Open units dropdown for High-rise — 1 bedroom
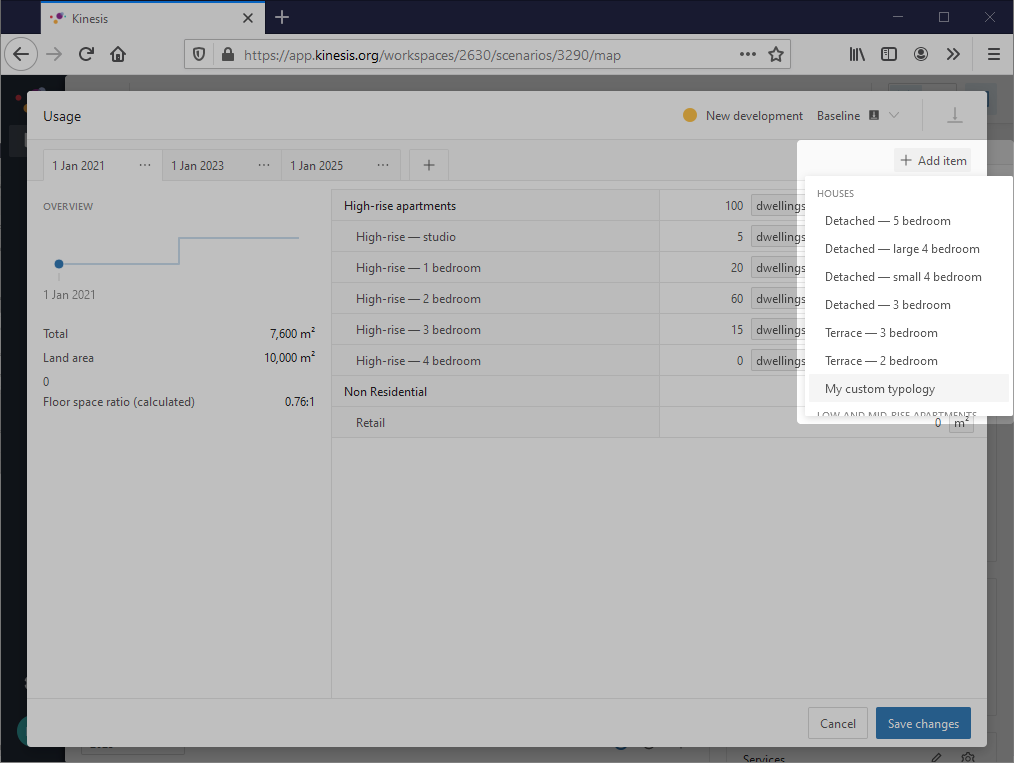Image resolution: width=1014 pixels, height=763 pixels. (x=779, y=268)
